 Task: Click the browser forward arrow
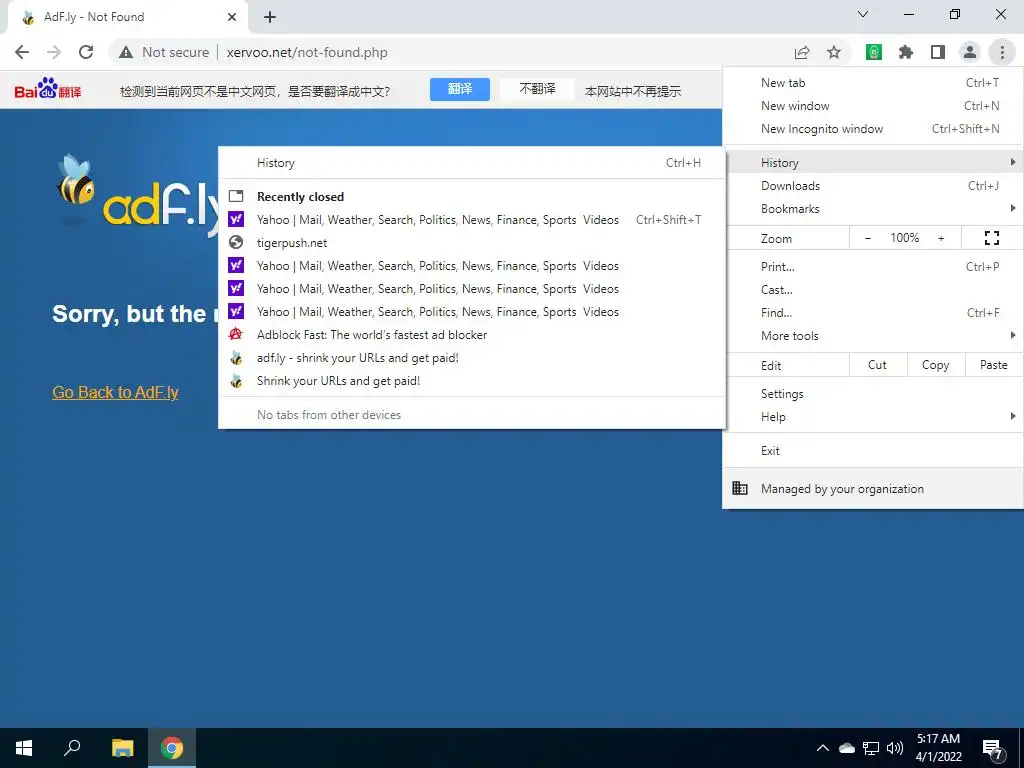[x=54, y=52]
